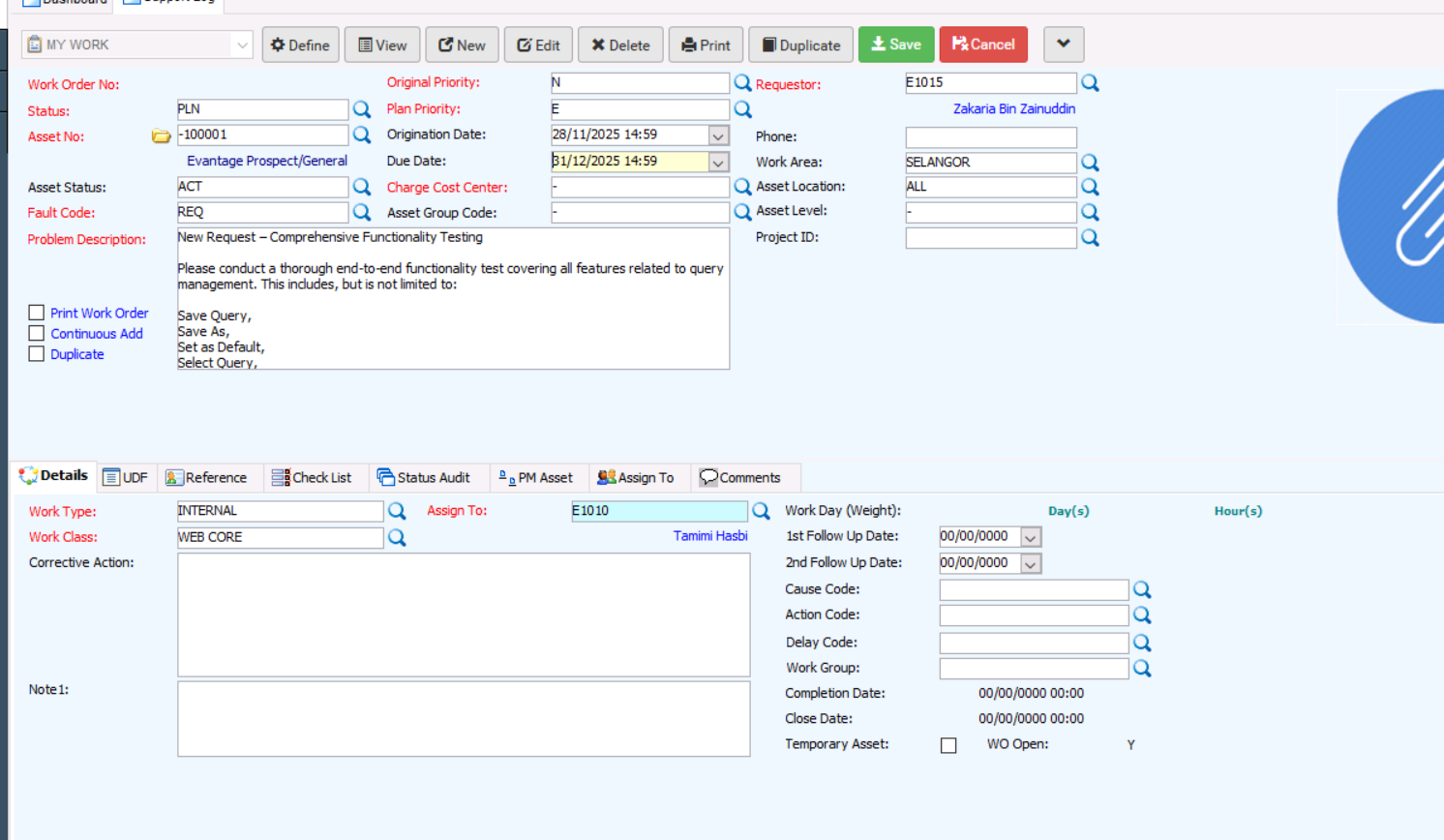Open the Work Class lookup icon
Viewport: 1444px width, 840px height.
pos(397,537)
